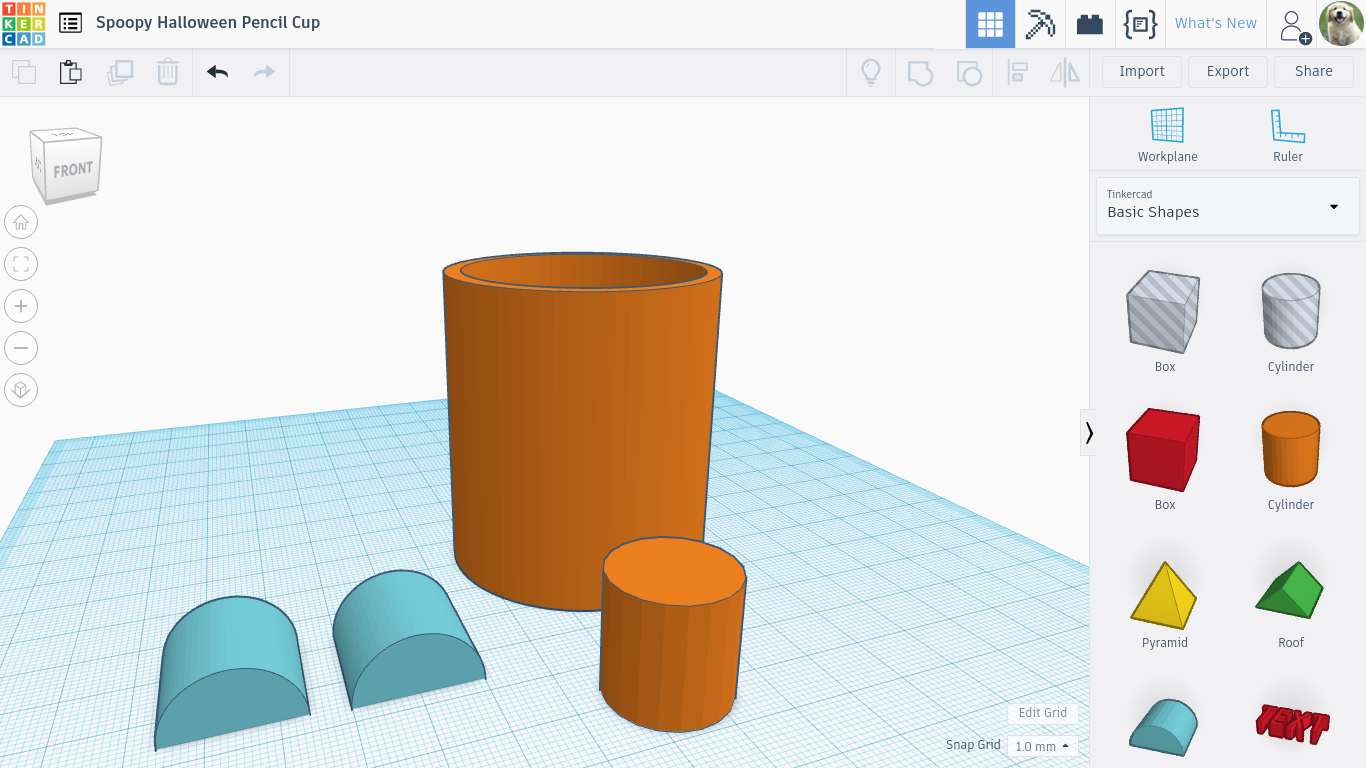Open the Basic Shapes category dropdown
This screenshot has height=768, width=1366.
click(x=1228, y=206)
